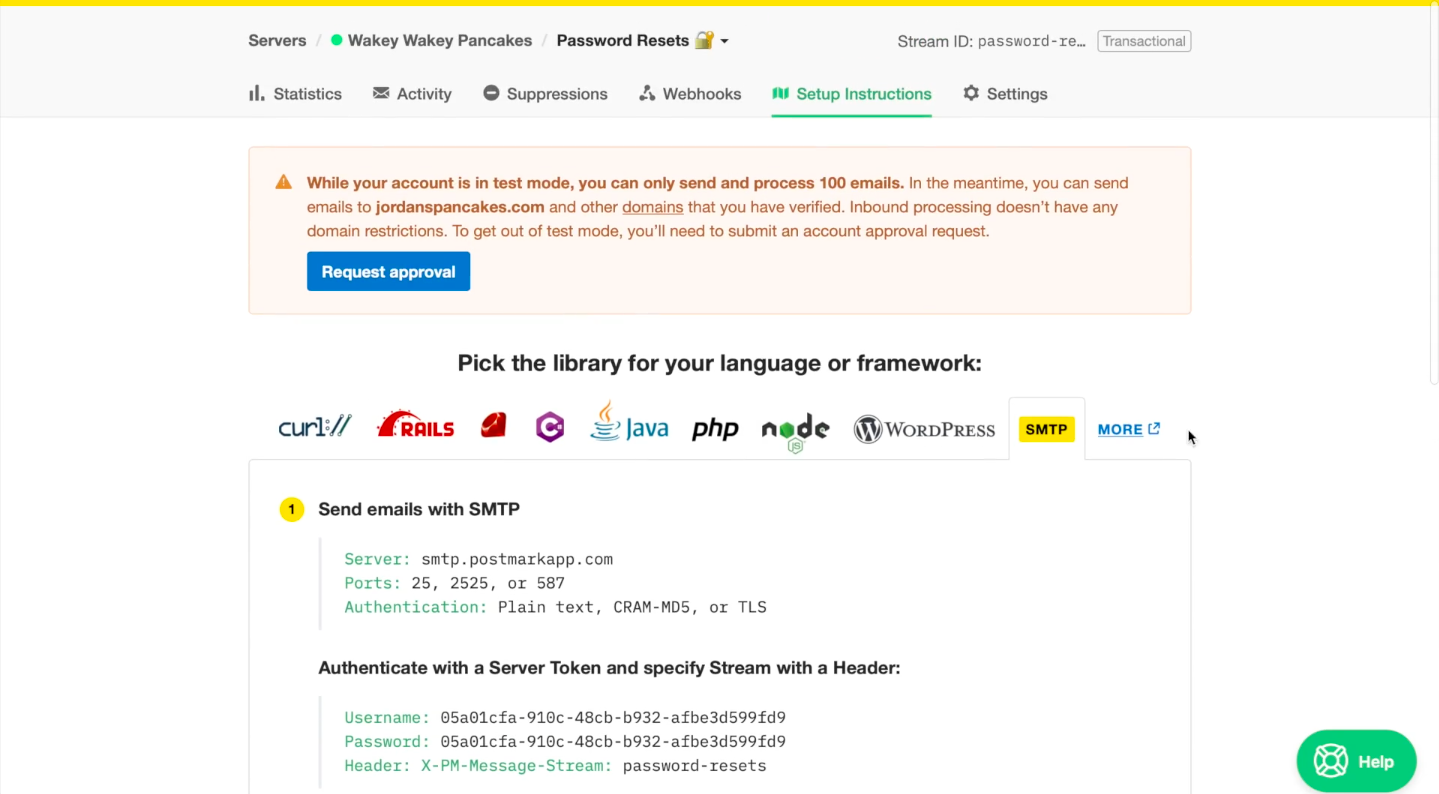Click the Stream ID password-re… value
Screen dimensions: 1439x794
point(1031,41)
